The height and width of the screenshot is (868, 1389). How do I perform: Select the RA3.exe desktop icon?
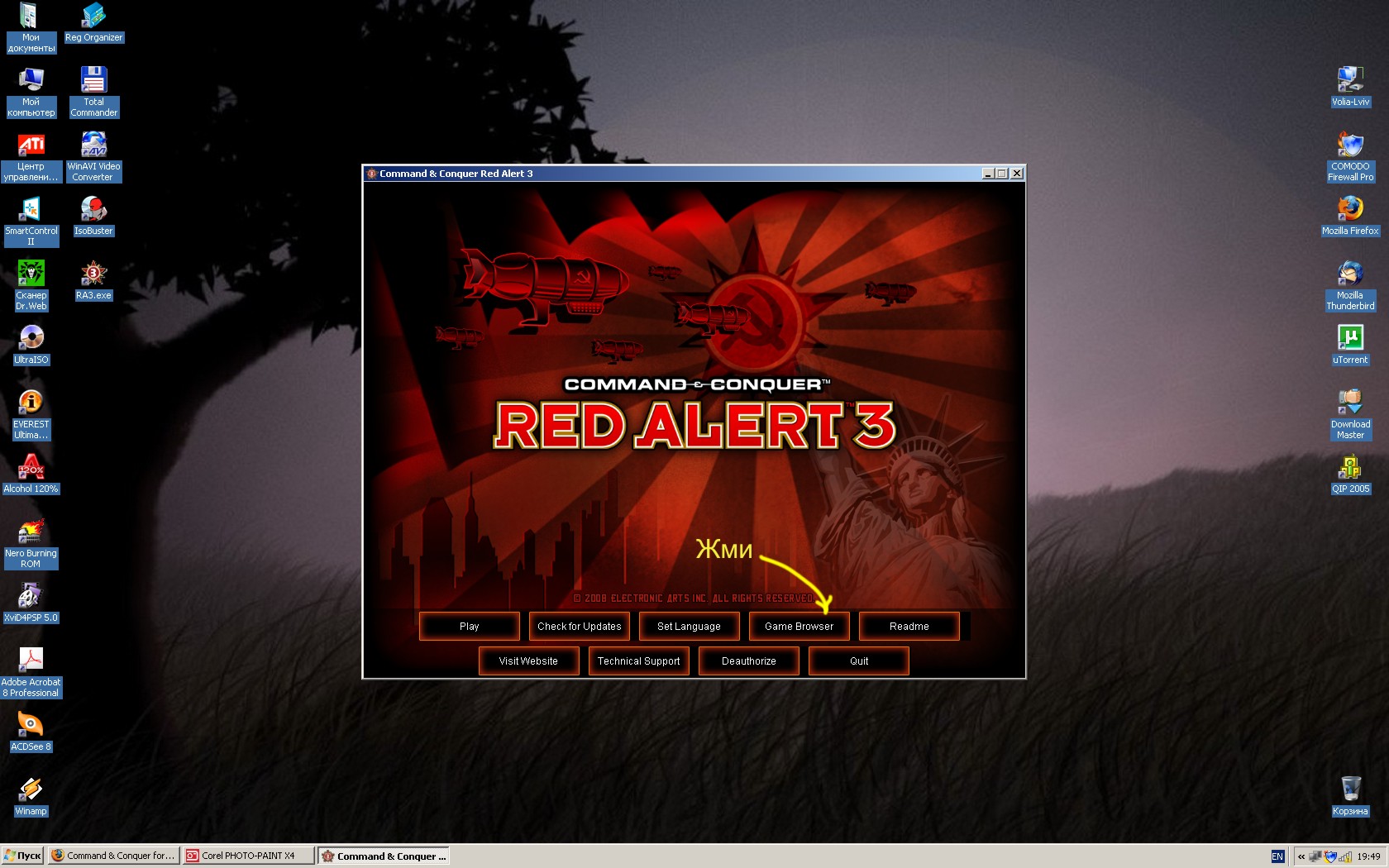click(x=93, y=280)
